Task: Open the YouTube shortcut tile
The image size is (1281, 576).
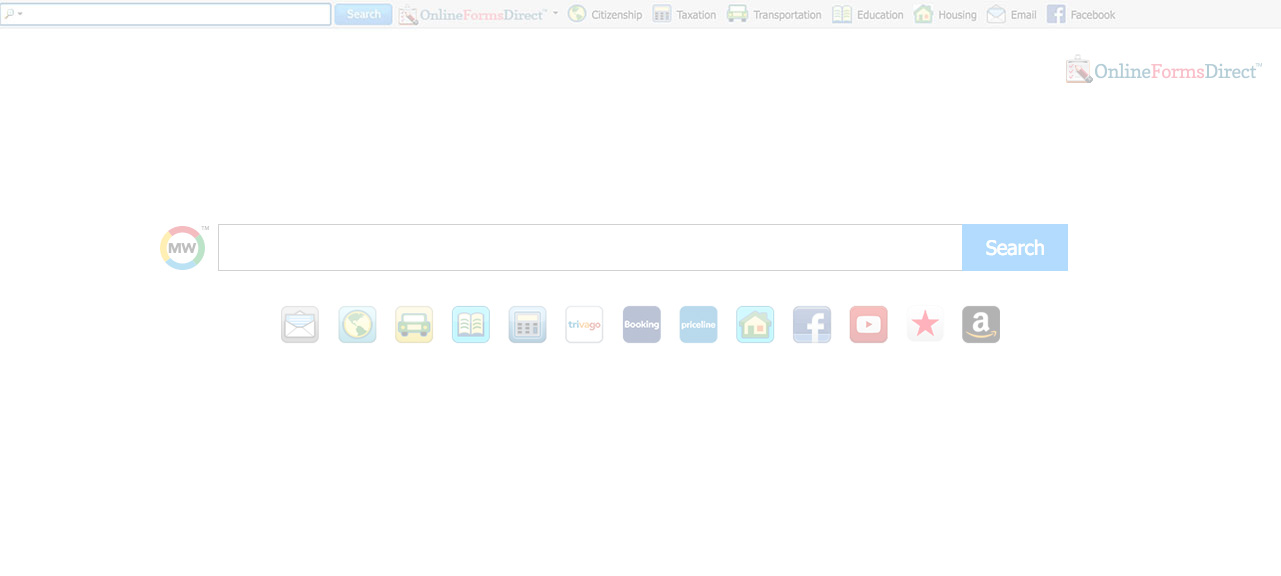Action: (x=868, y=325)
